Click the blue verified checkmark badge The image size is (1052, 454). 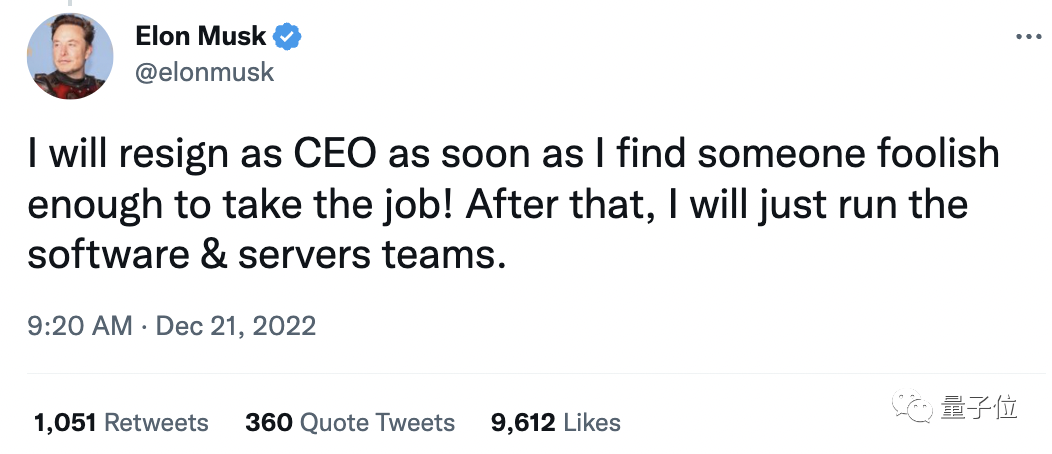[x=288, y=37]
